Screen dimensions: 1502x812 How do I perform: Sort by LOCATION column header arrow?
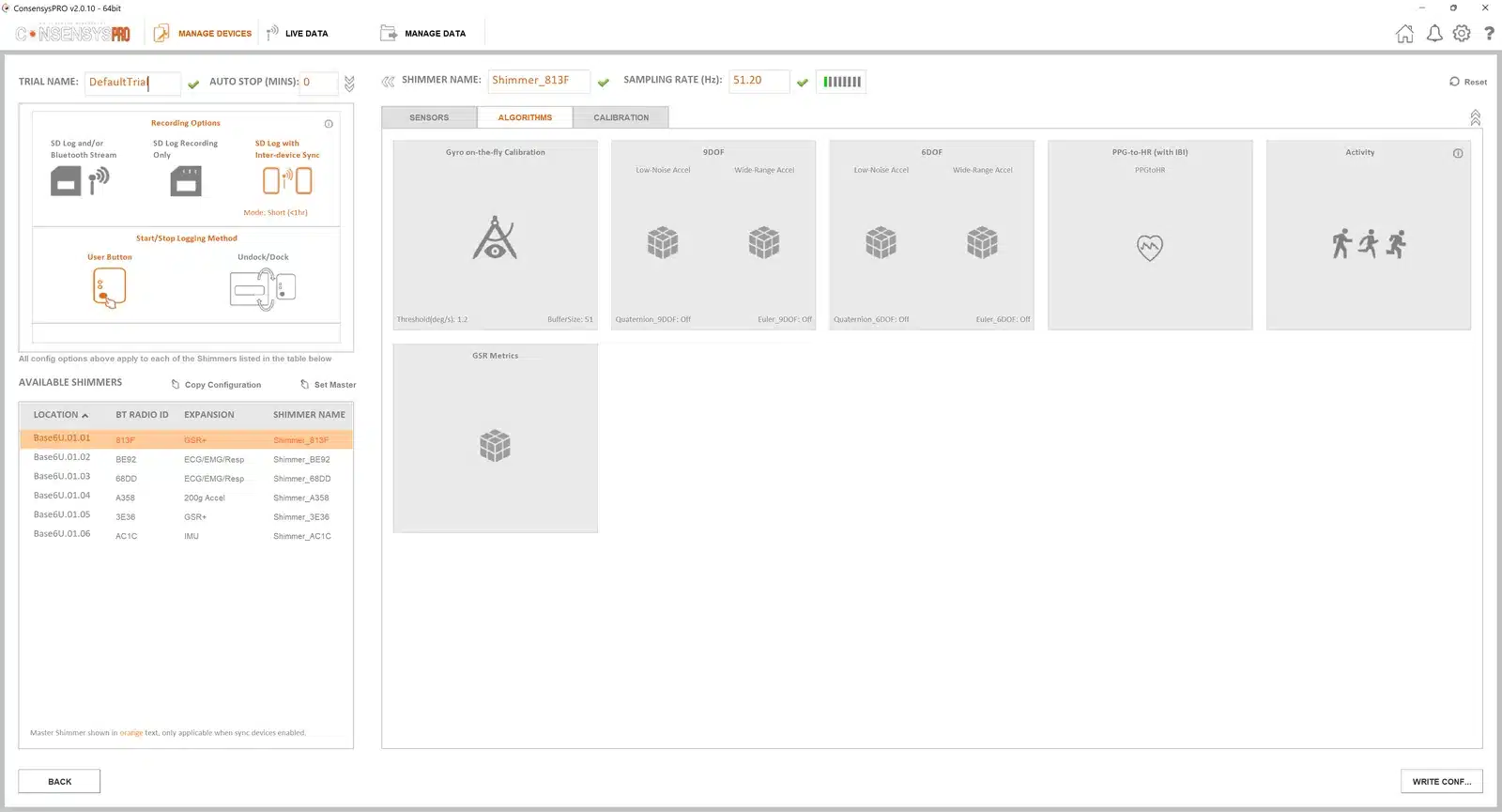[85, 415]
